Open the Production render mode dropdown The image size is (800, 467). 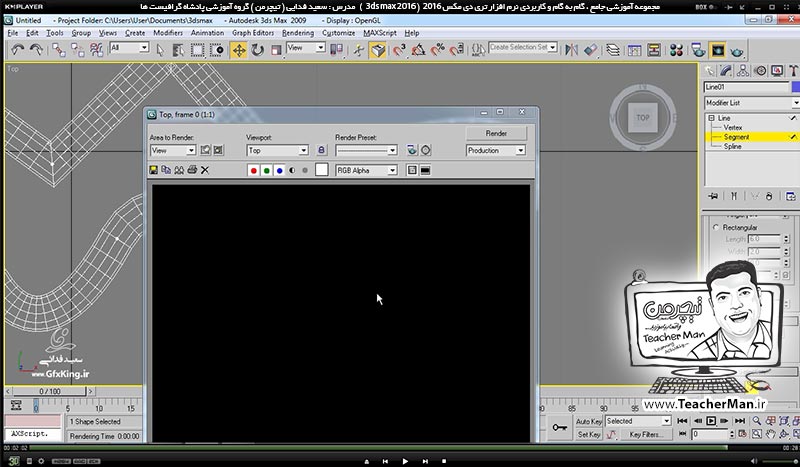[x=495, y=151]
